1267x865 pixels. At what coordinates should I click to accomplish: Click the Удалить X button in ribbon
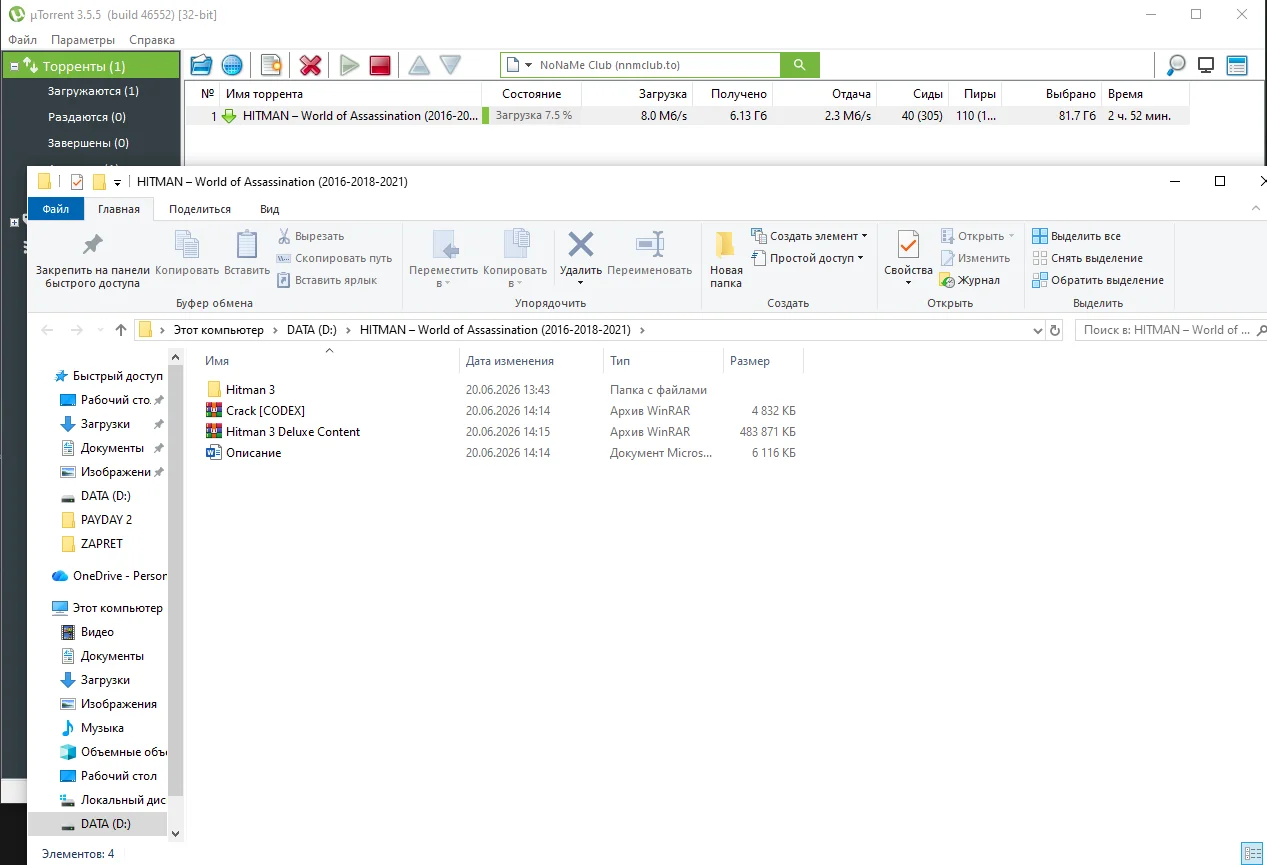pyautogui.click(x=580, y=259)
